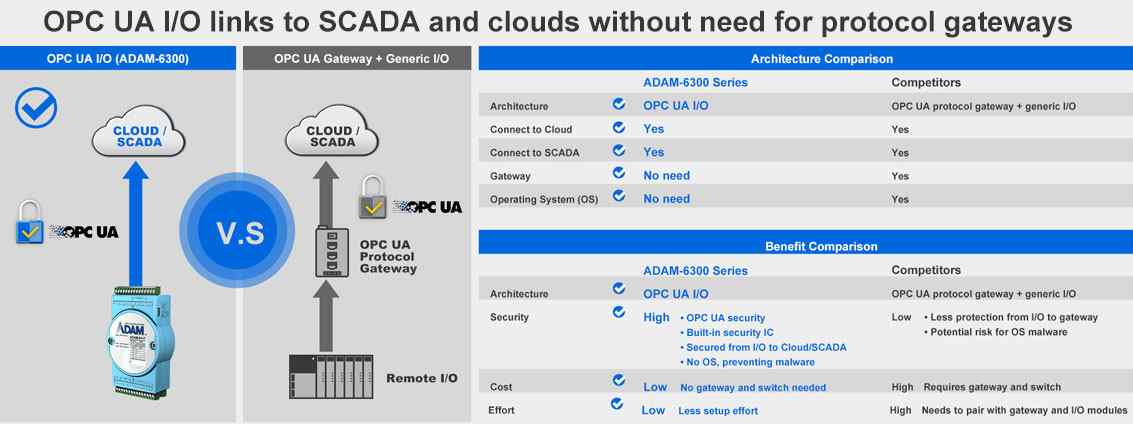Click the checkmark in the Effort row
Image resolution: width=1133 pixels, height=424 pixels.
(617, 404)
